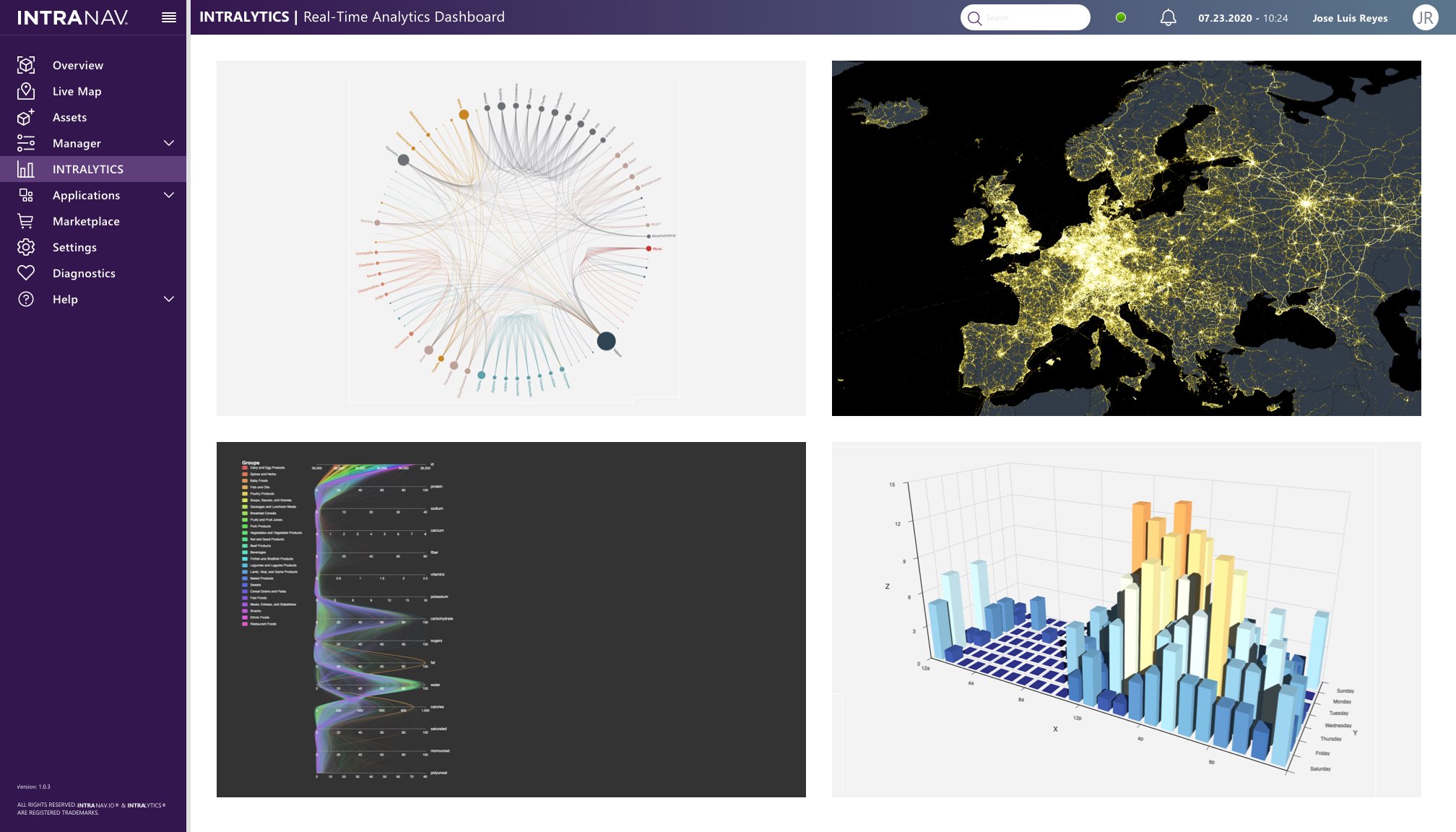
Task: Select the Marketplace menu item
Action: [86, 221]
